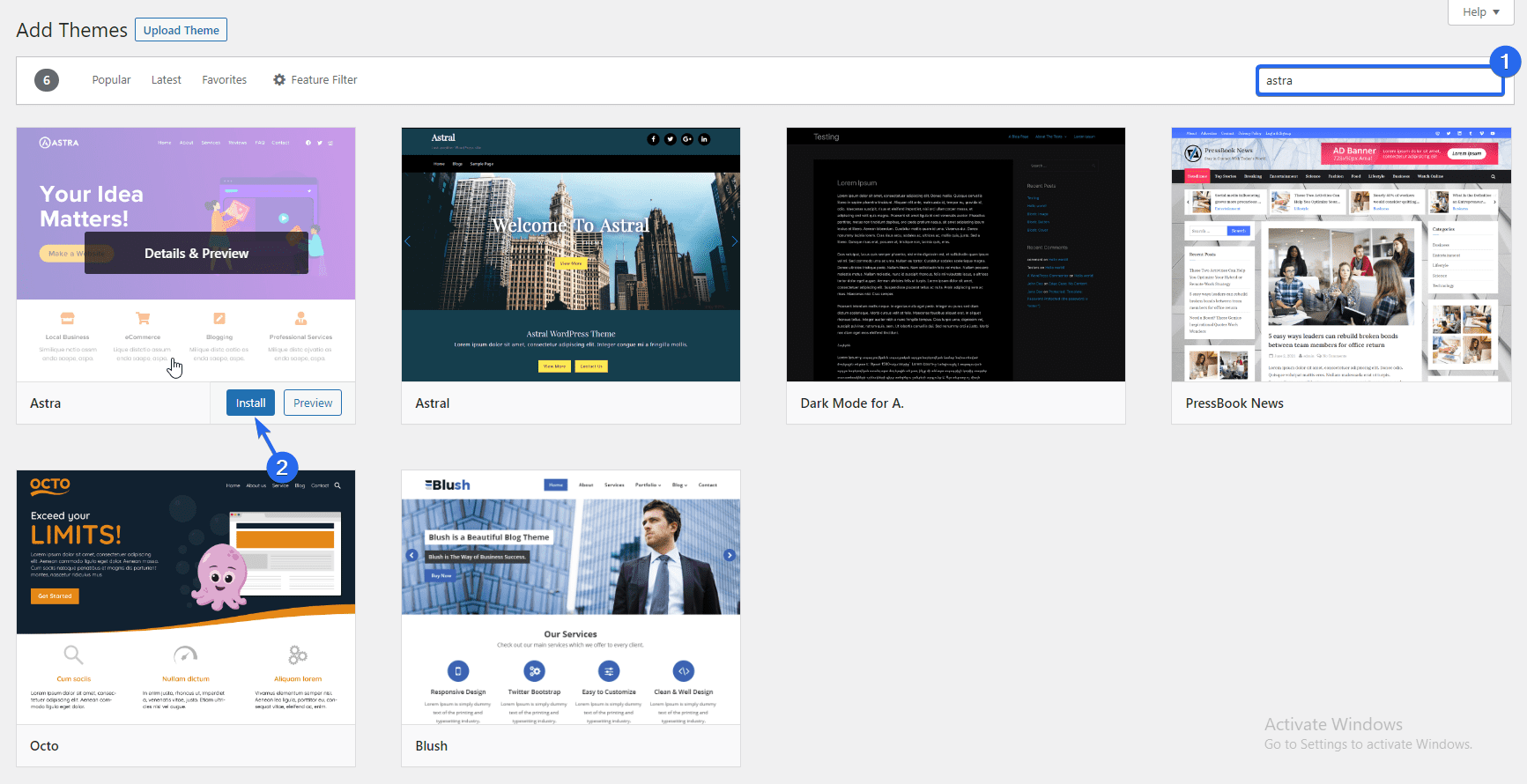Open the Feature Filter options
The height and width of the screenshot is (784, 1527).
click(x=315, y=80)
